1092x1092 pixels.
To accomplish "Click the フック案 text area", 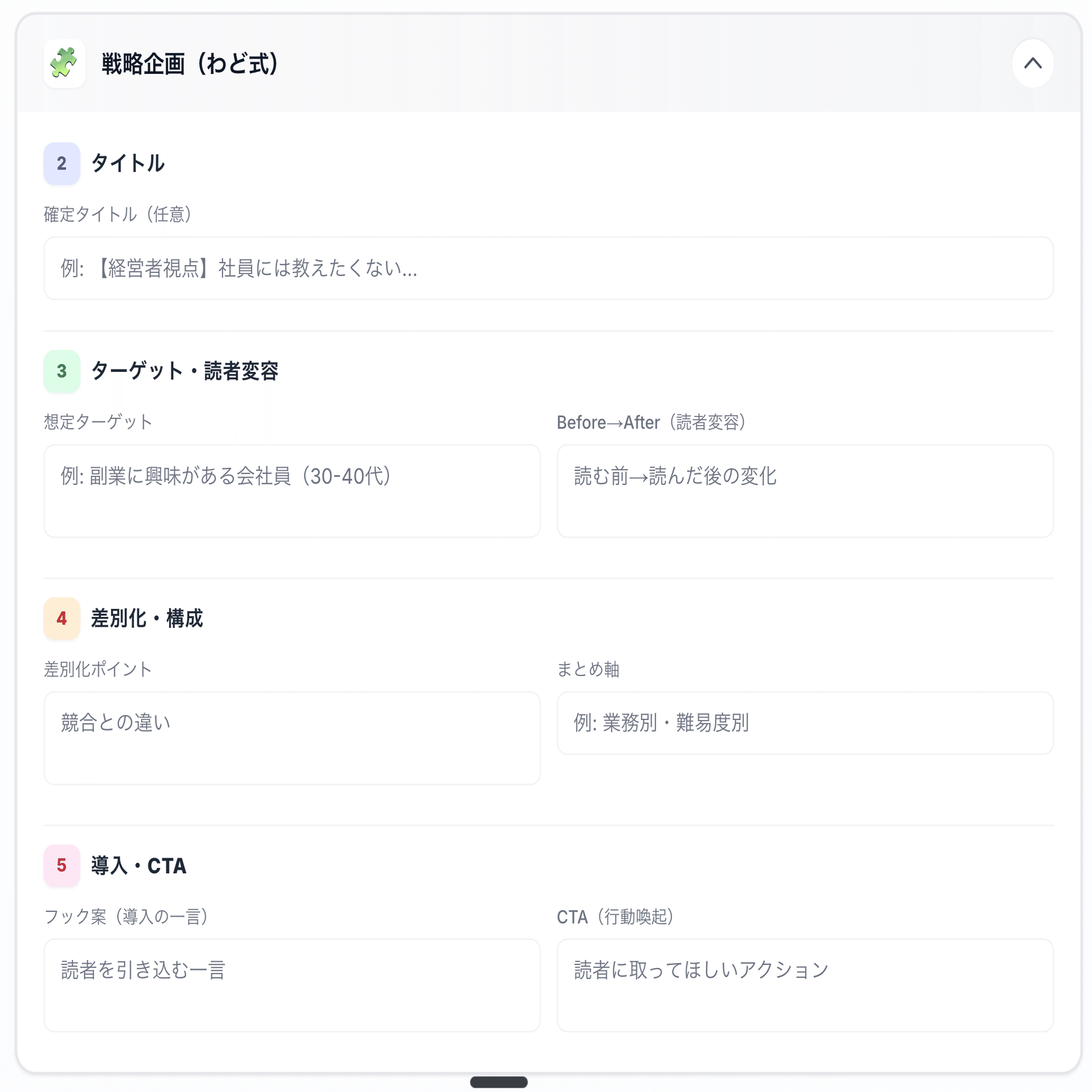I will [x=292, y=985].
